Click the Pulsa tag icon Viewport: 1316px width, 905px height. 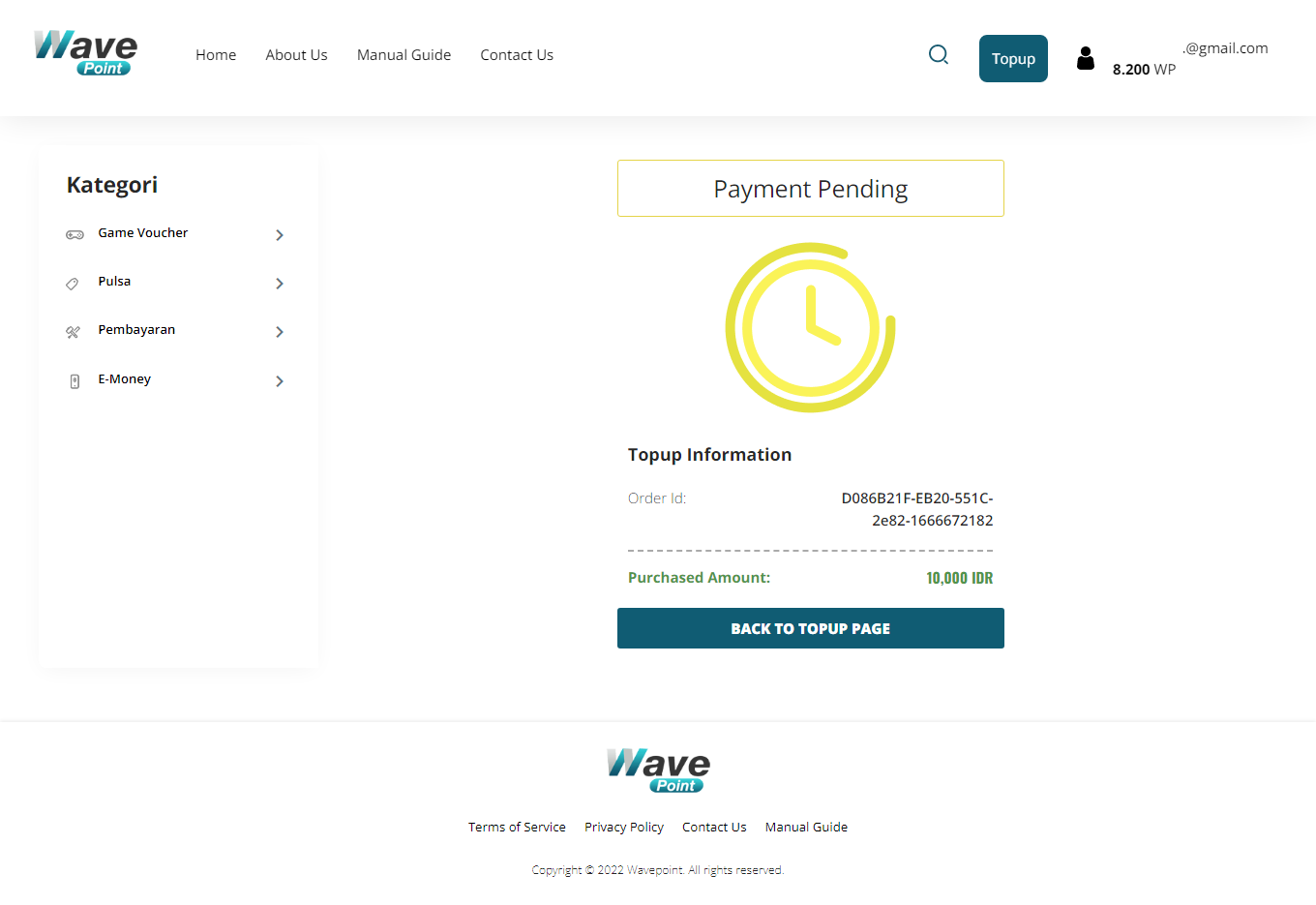(x=73, y=284)
